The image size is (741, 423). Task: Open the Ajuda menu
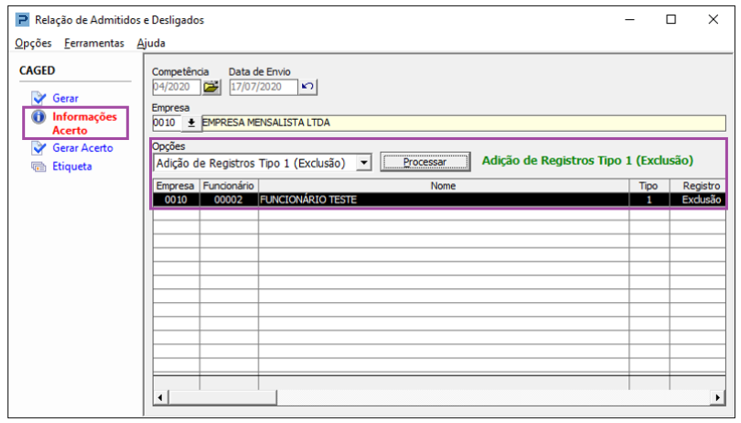click(151, 43)
